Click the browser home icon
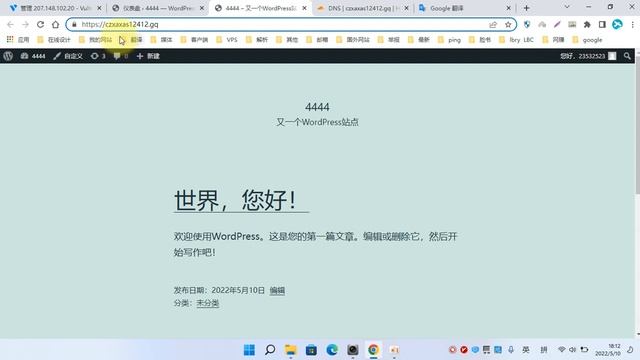The image size is (640, 360). tap(56, 24)
